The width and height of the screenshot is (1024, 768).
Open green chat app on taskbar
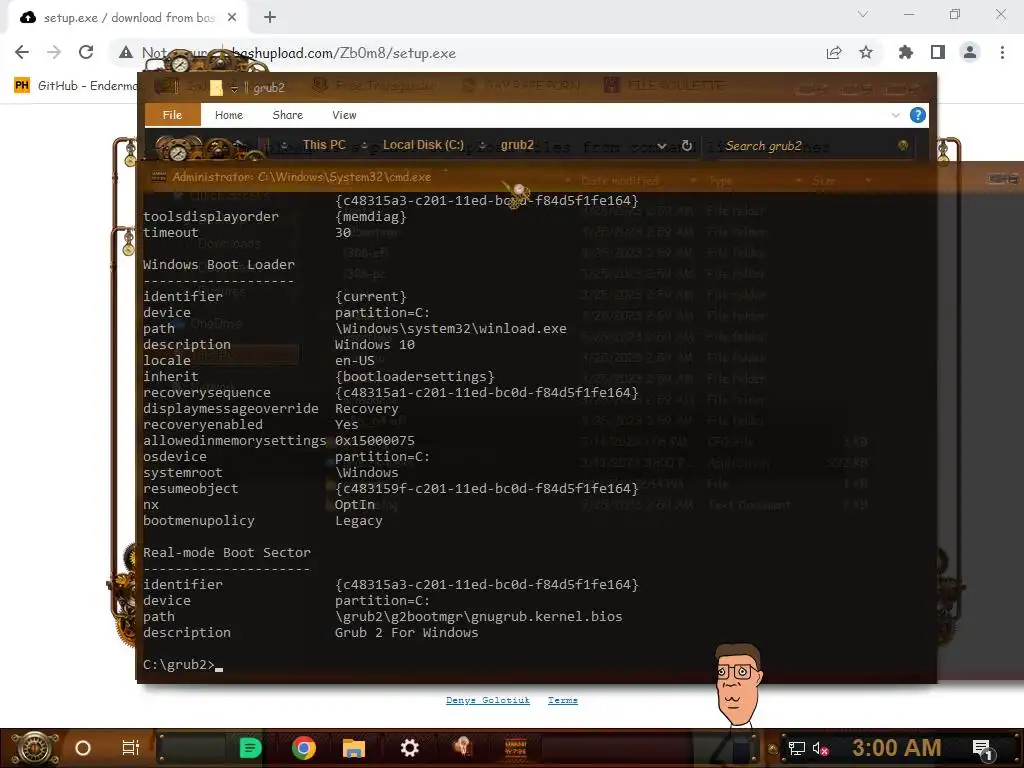(x=251, y=748)
